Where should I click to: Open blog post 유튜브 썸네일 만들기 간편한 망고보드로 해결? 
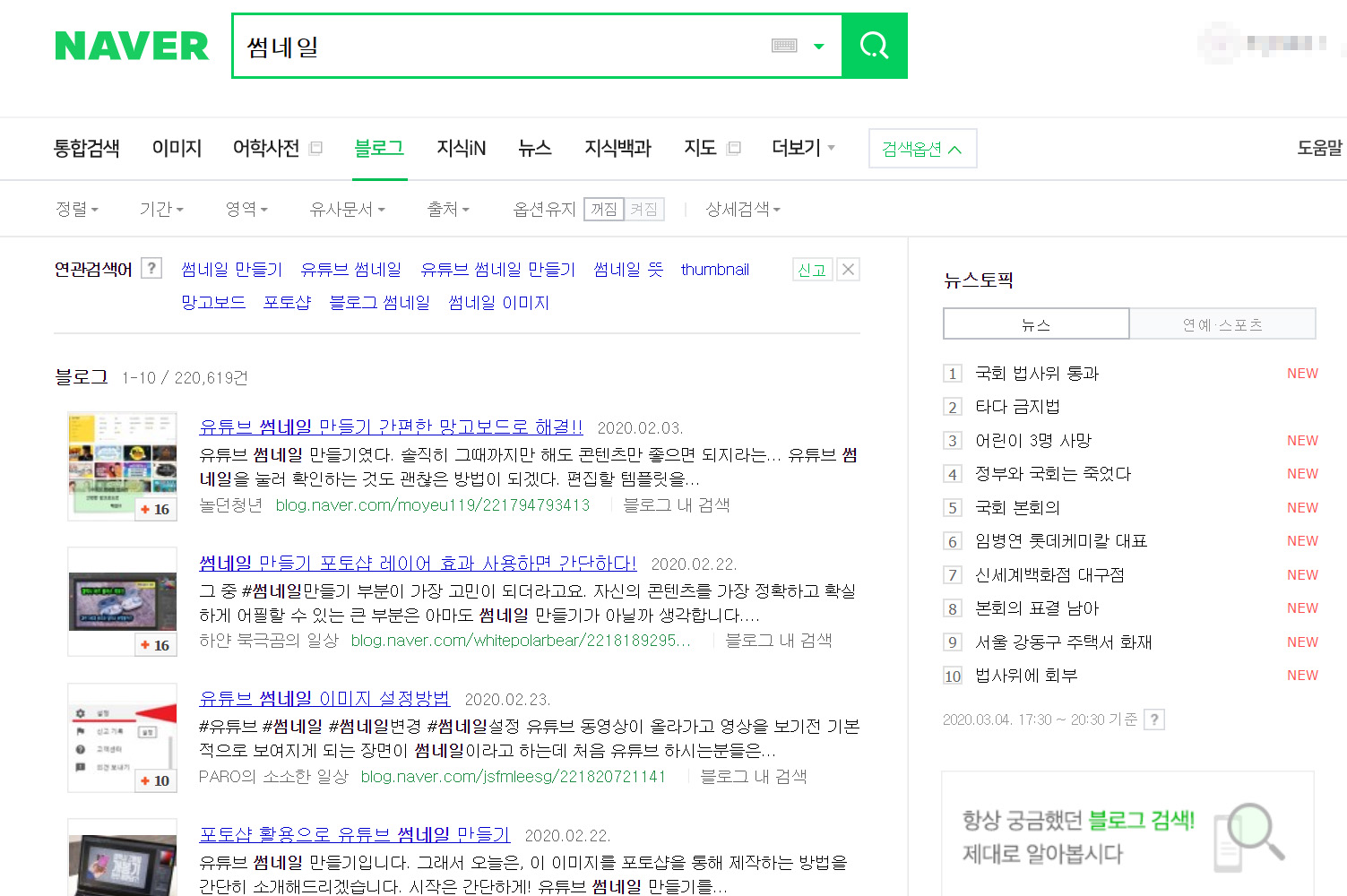coord(391,426)
